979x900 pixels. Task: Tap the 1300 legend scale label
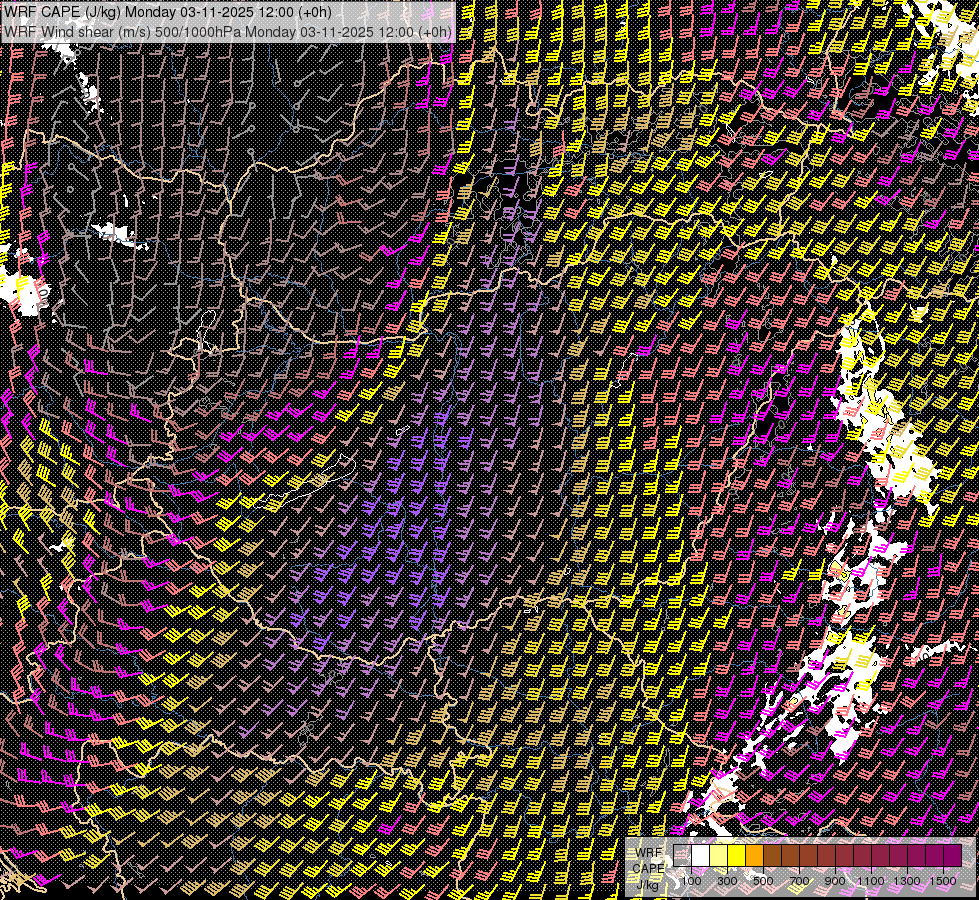[x=907, y=880]
